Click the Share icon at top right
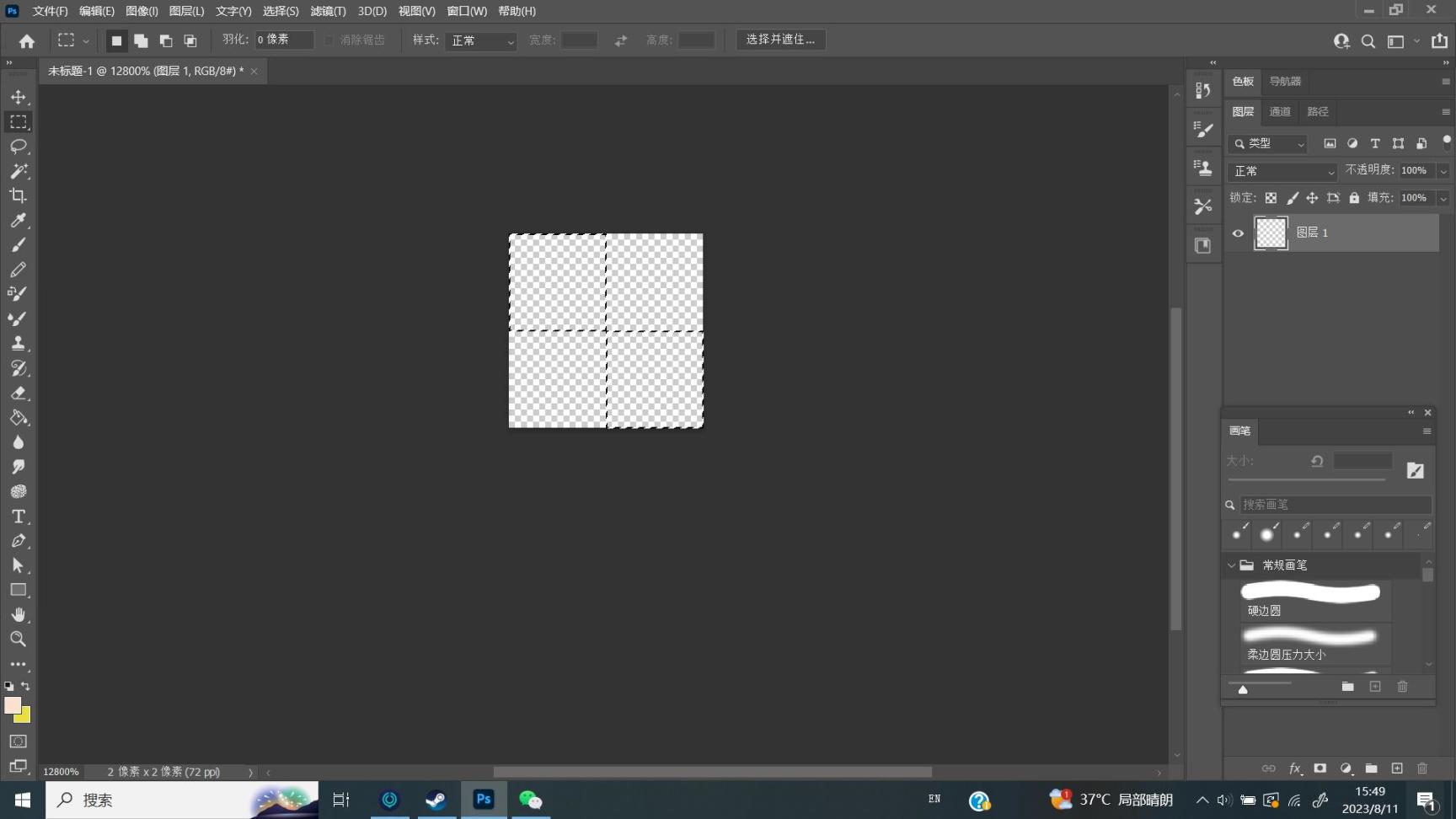1456x819 pixels. tap(1439, 40)
